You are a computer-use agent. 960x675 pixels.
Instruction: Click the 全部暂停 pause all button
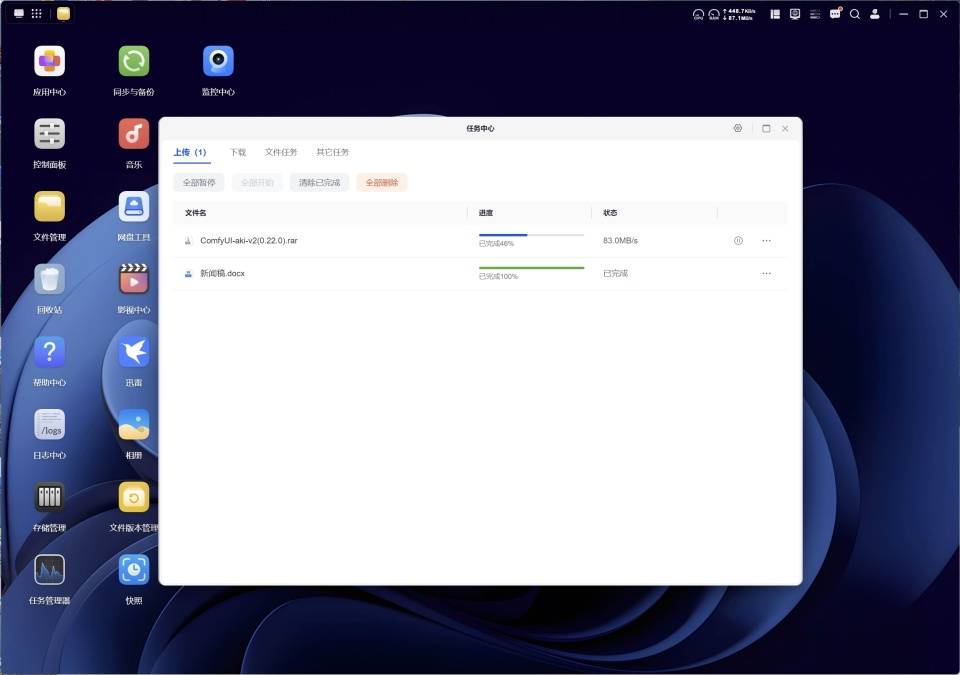[x=199, y=183]
